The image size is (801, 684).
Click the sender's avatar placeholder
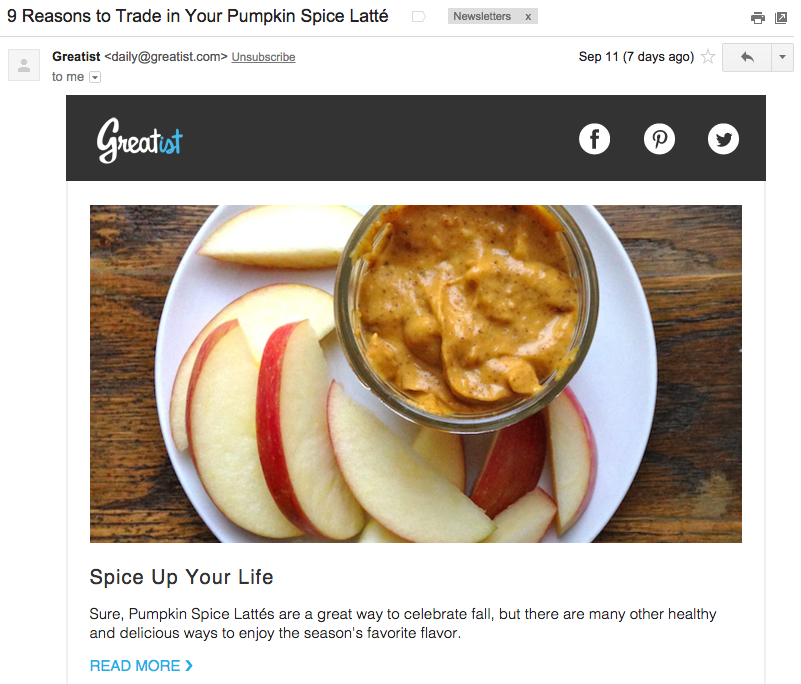(24, 65)
